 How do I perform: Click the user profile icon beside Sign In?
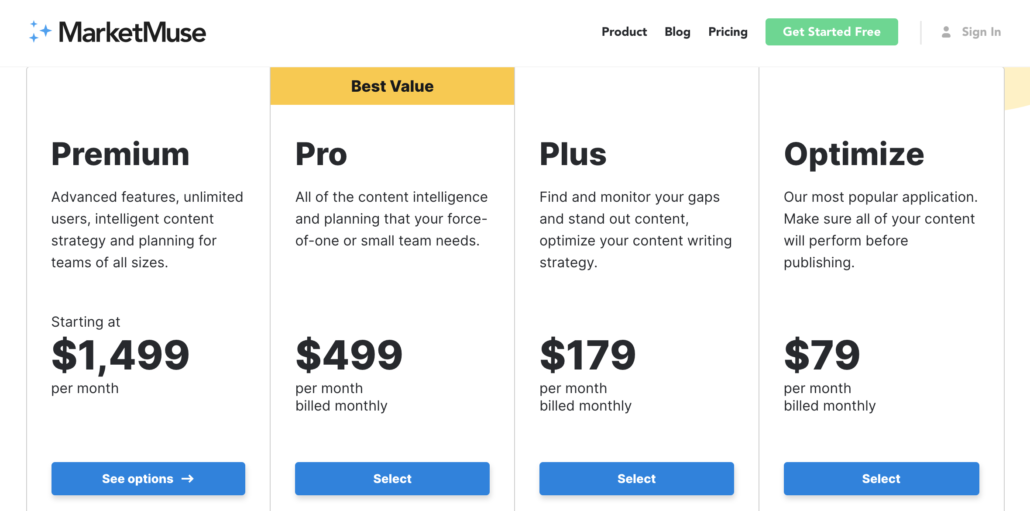click(946, 32)
